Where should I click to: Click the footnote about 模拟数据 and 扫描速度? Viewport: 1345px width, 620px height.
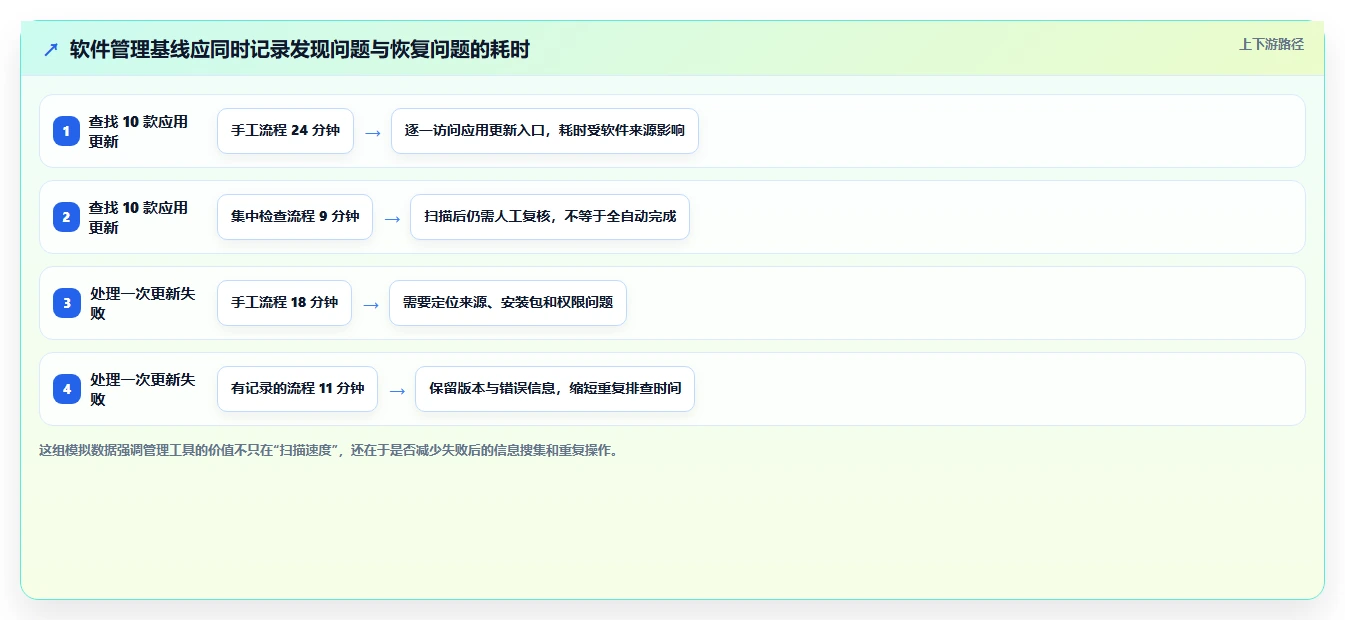coord(329,450)
